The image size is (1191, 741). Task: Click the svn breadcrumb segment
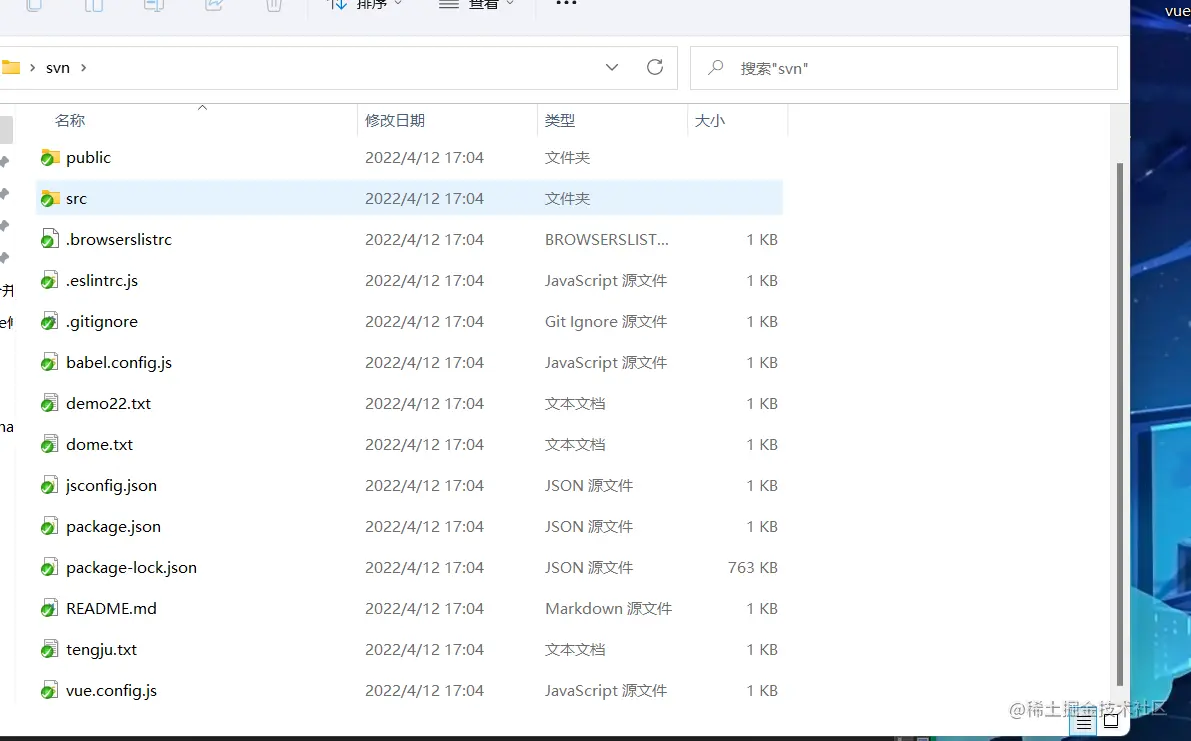click(x=58, y=68)
